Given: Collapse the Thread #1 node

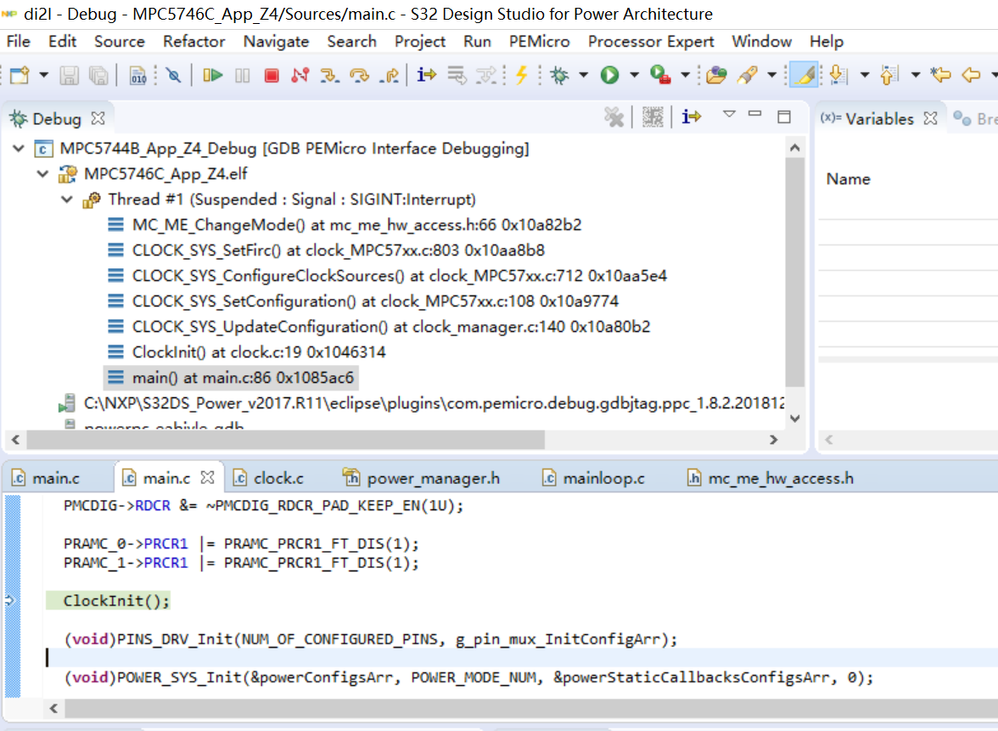Looking at the screenshot, I should point(67,199).
